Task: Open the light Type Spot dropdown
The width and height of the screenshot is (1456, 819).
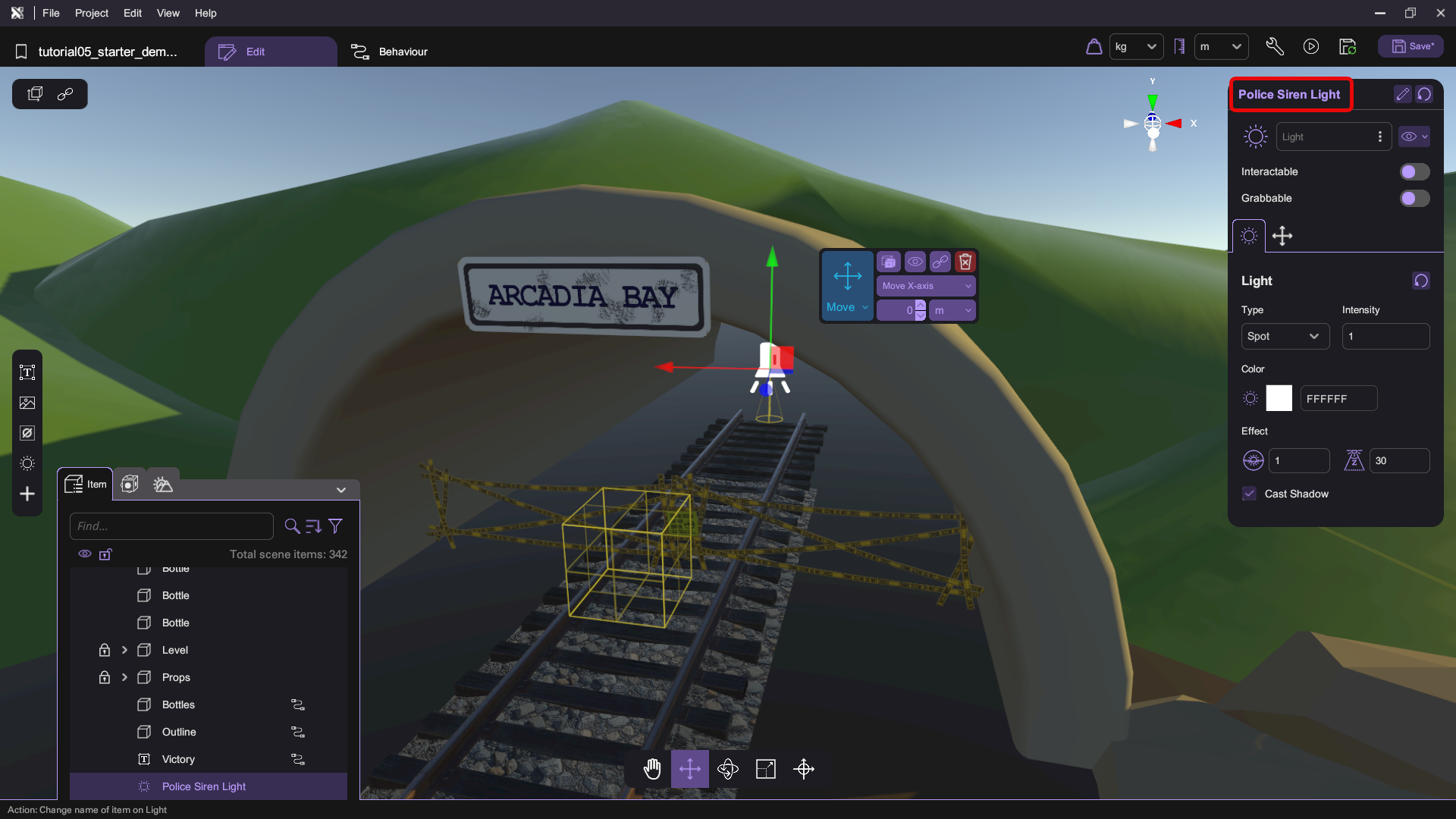Action: coord(1285,336)
